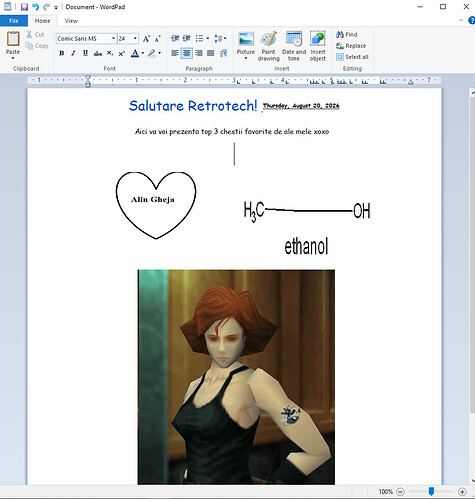Viewport: 475px width, 499px height.
Task: Click the Replace button
Action: (x=351, y=46)
